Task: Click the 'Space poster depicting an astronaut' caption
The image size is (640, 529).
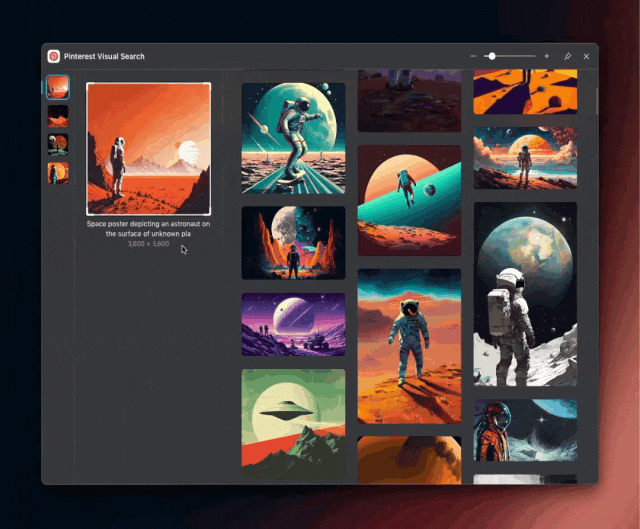Action: tap(148, 229)
